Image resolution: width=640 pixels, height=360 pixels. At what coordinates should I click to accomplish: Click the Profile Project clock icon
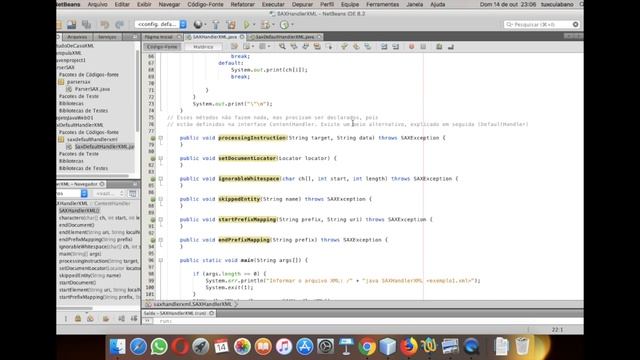(x=284, y=24)
